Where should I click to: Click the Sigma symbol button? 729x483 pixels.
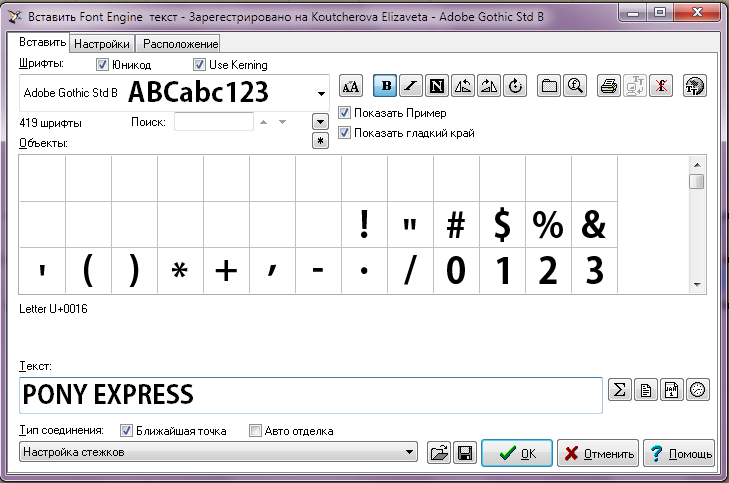click(x=620, y=392)
